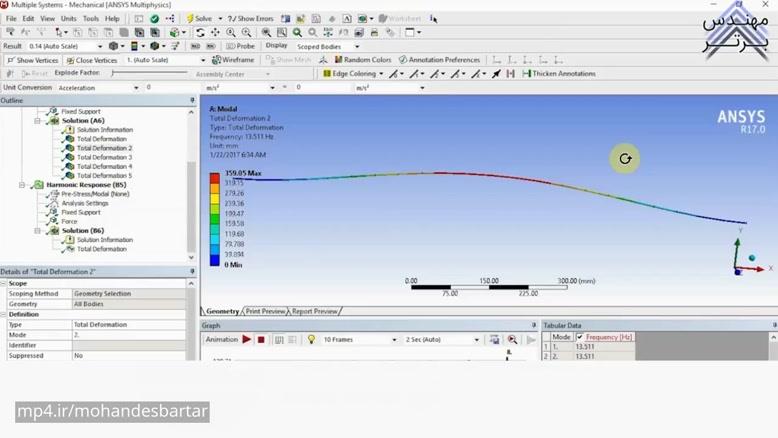778x438 pixels.
Task: Open the viewports layout icon
Action: point(410,32)
